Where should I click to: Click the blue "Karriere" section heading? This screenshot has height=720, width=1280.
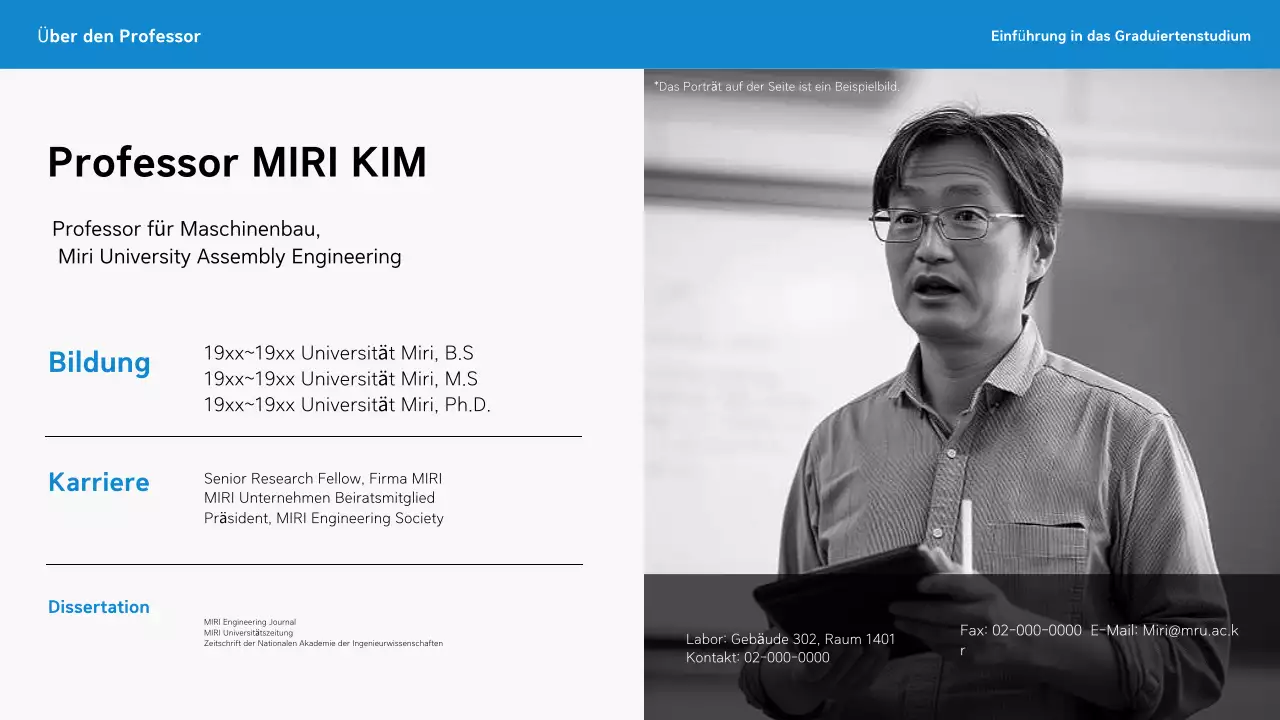pyautogui.click(x=99, y=482)
